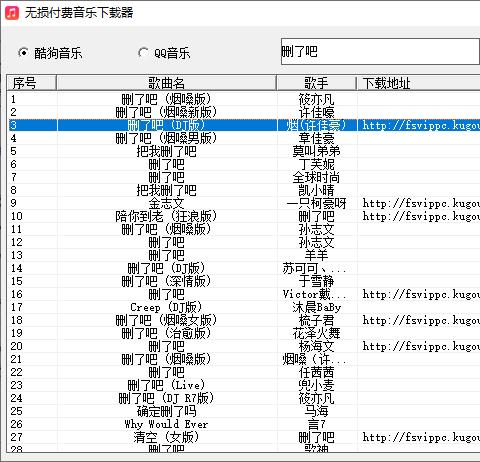Click the download URL in row 9

(x=421, y=203)
